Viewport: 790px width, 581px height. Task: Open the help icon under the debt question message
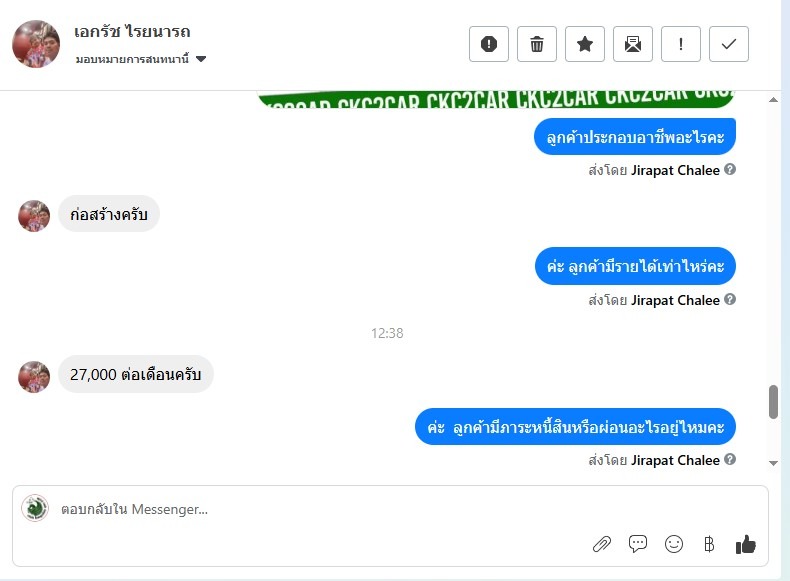click(x=730, y=459)
